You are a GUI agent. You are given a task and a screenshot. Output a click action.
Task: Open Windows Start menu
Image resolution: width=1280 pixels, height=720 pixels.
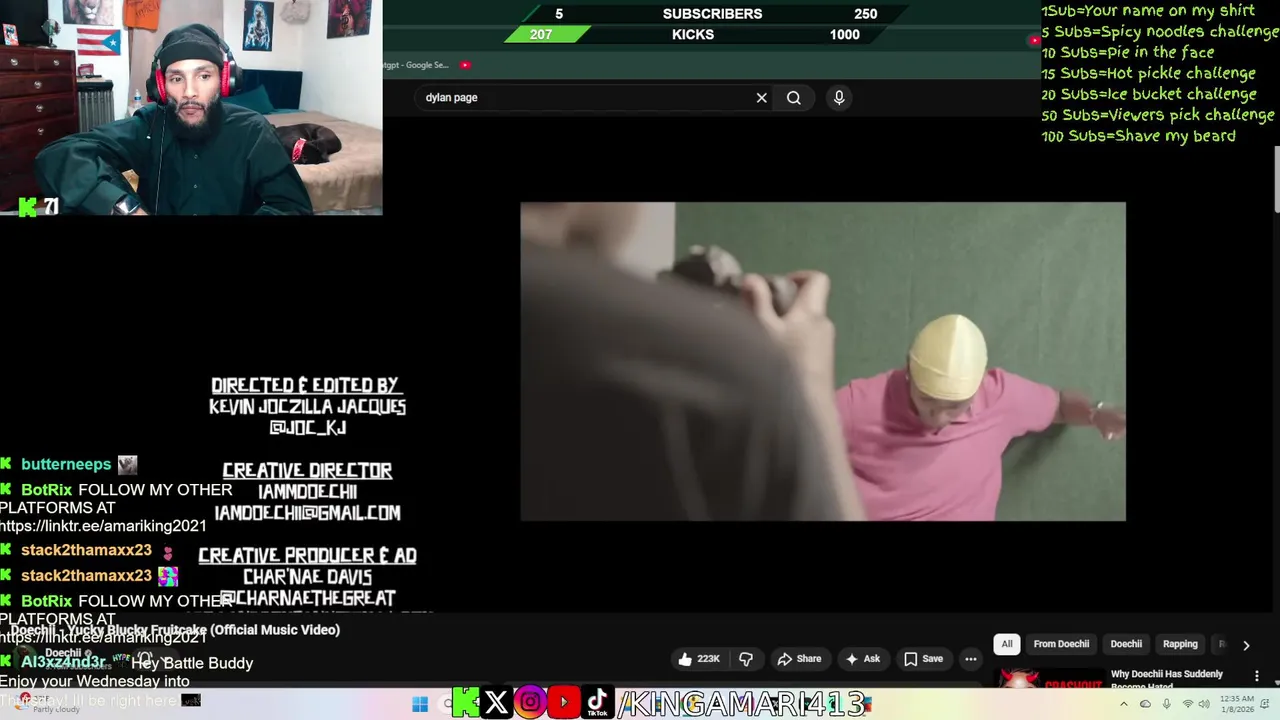[x=420, y=704]
